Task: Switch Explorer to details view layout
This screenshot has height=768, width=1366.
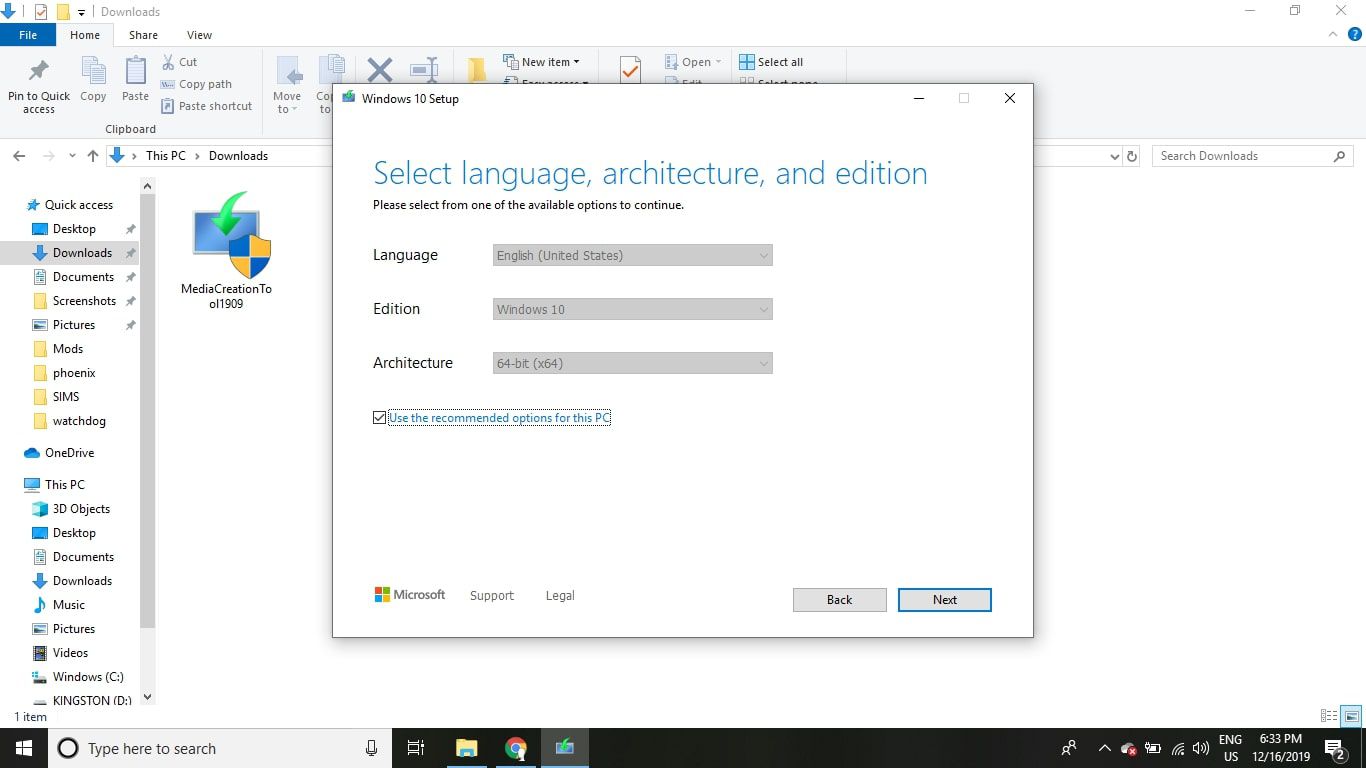Action: tap(1329, 716)
